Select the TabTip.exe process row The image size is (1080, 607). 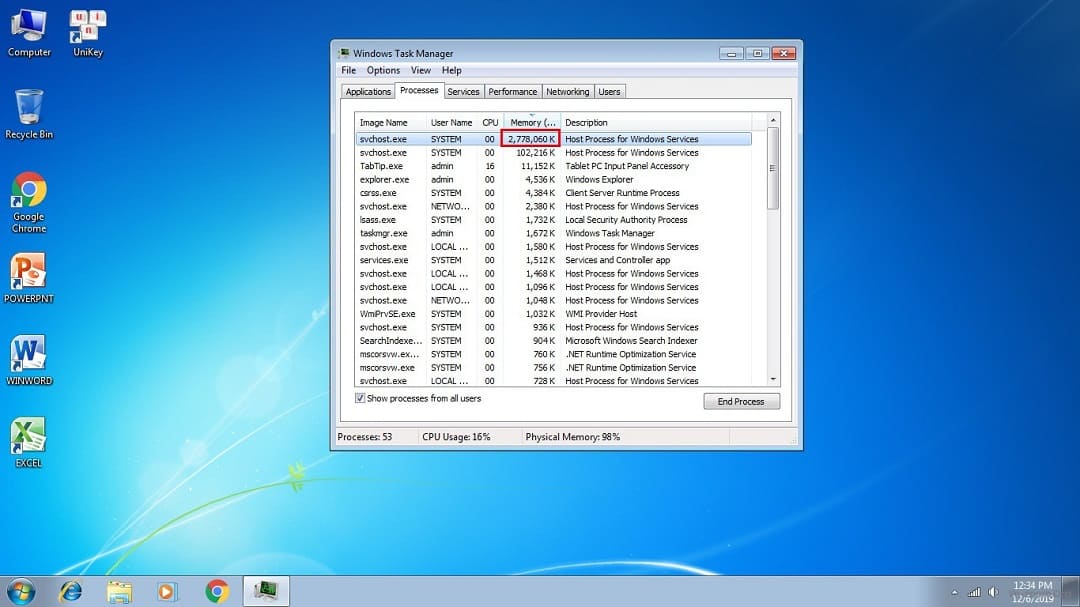553,166
